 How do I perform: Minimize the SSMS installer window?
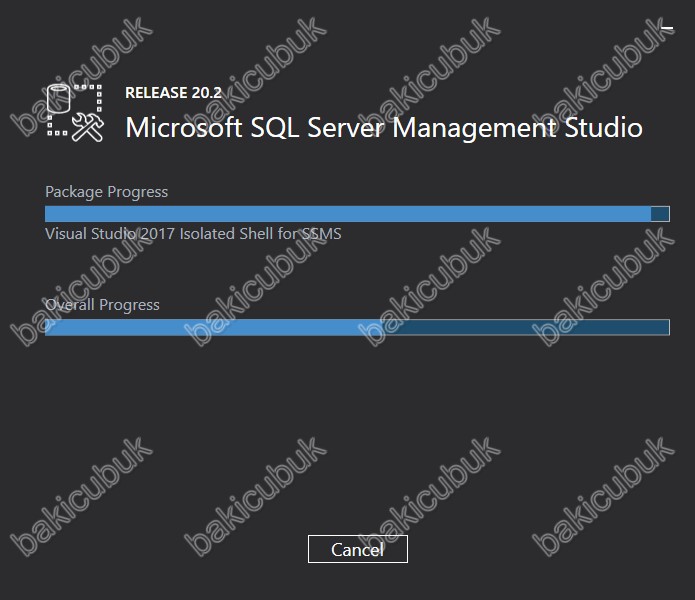(667, 28)
